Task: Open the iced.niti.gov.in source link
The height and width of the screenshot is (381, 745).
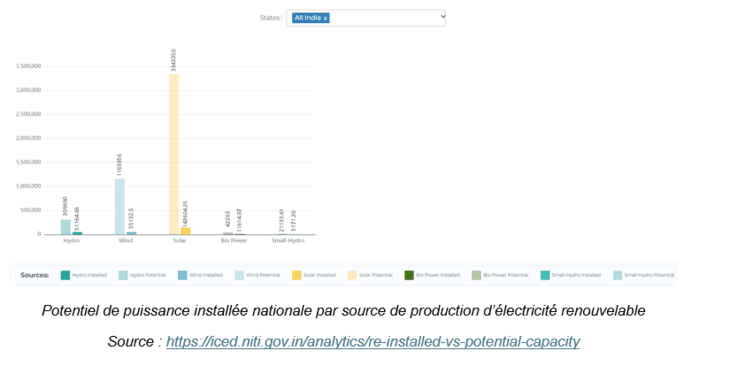Action: pos(373,342)
